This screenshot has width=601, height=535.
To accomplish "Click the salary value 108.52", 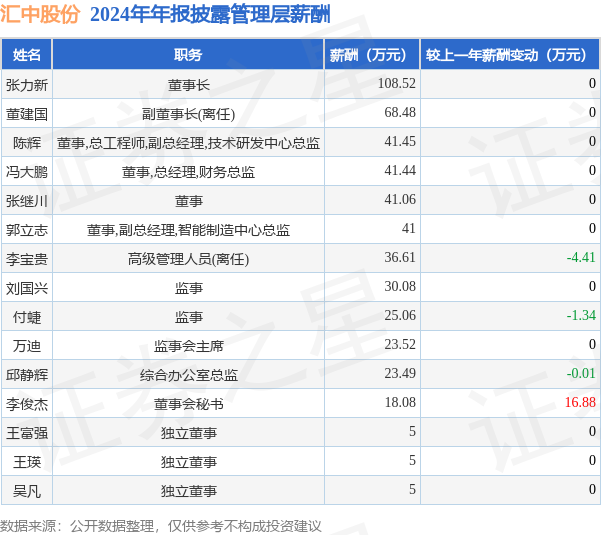I will (397, 84).
